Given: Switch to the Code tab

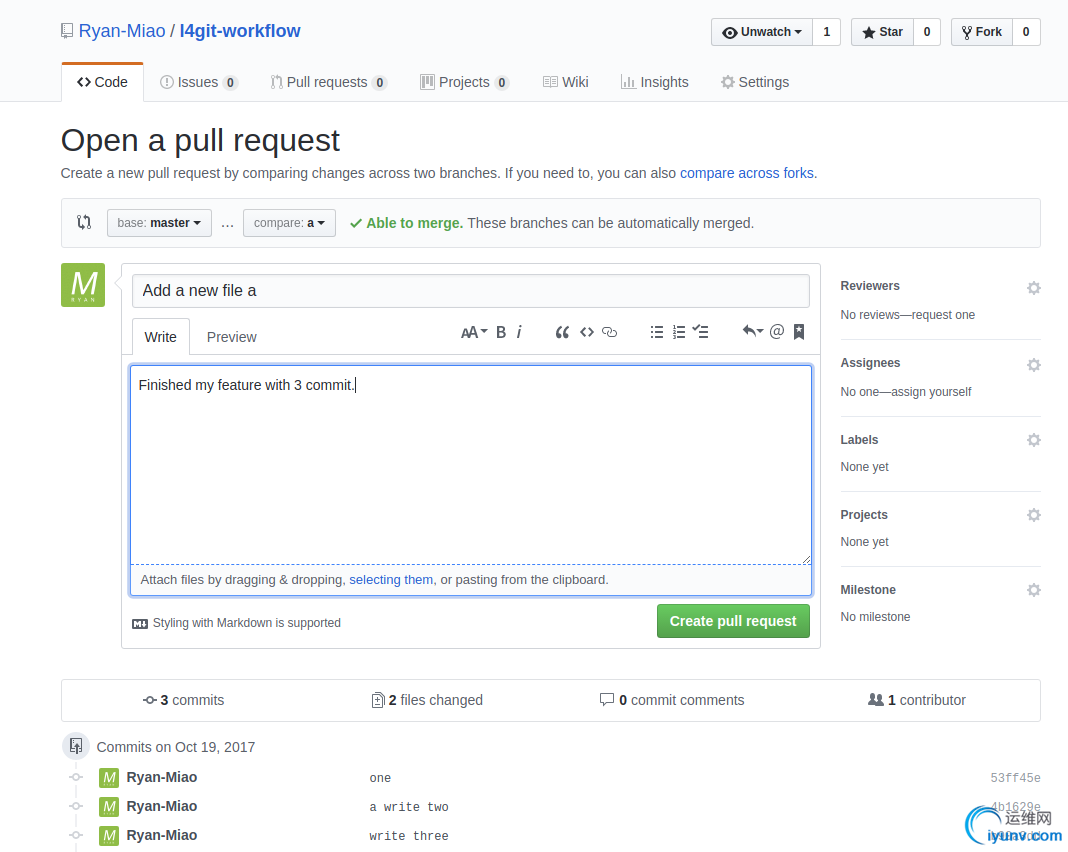Looking at the screenshot, I should tap(102, 82).
